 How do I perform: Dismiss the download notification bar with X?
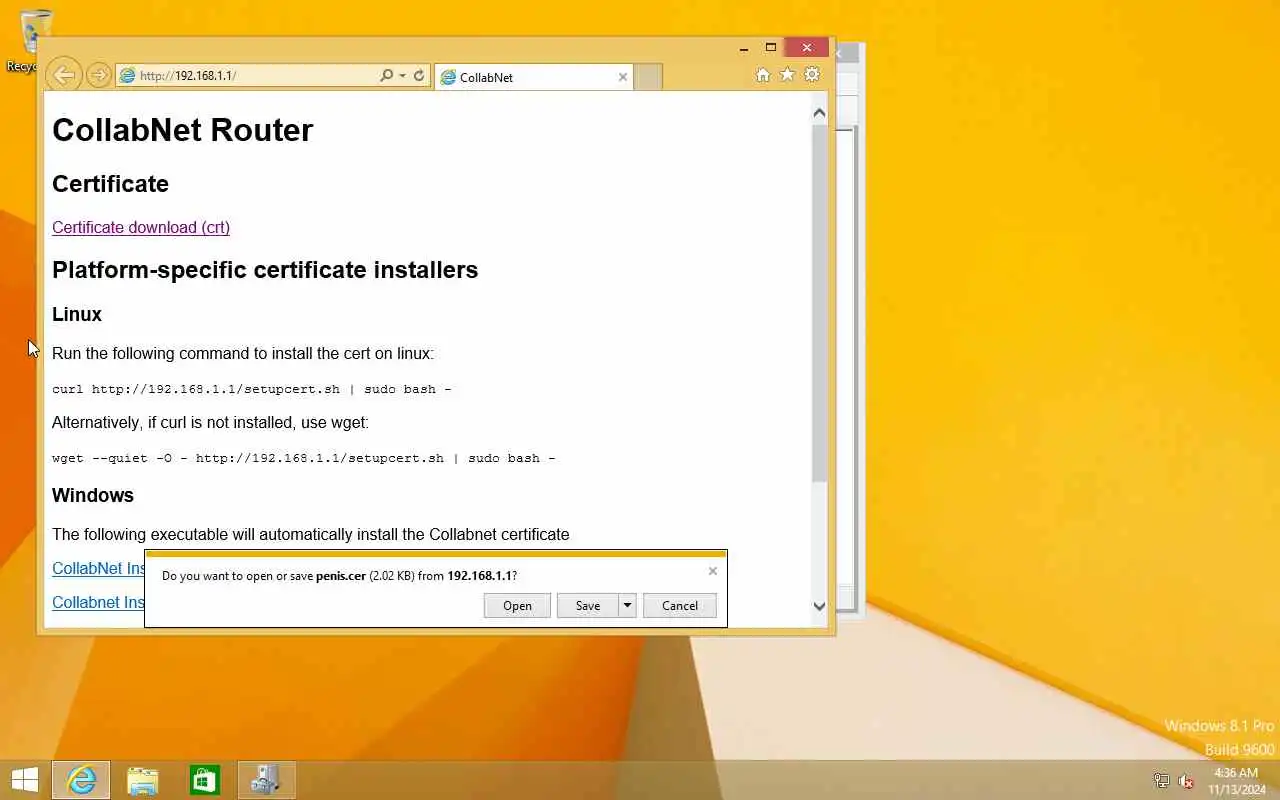(713, 571)
